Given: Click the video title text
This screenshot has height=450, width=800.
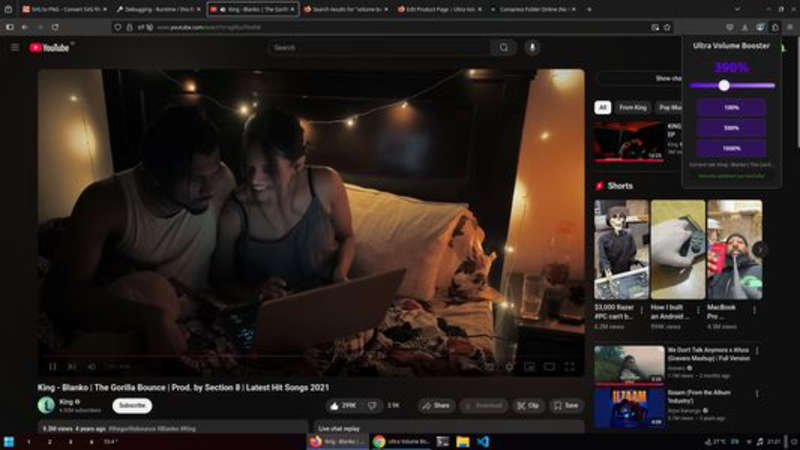Looking at the screenshot, I should point(183,388).
